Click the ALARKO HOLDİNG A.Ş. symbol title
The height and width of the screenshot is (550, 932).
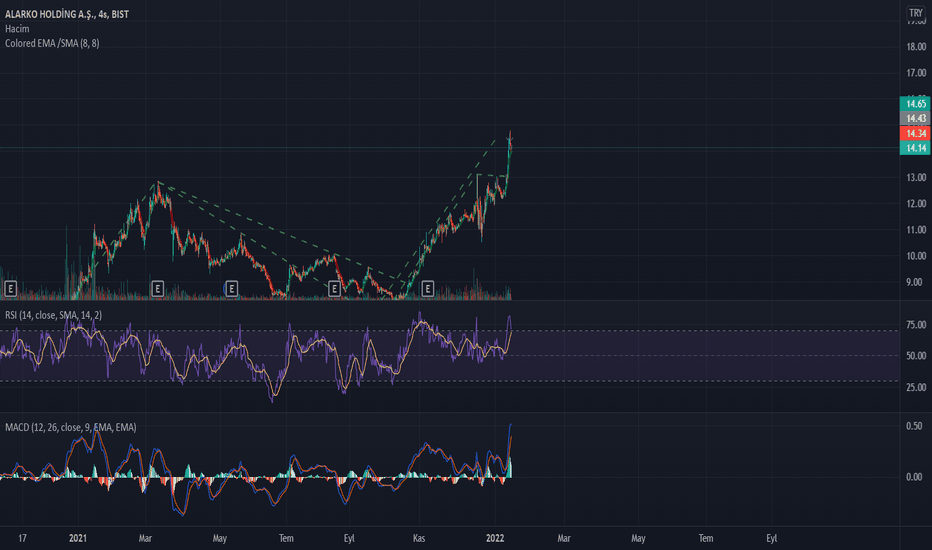pyautogui.click(x=67, y=14)
